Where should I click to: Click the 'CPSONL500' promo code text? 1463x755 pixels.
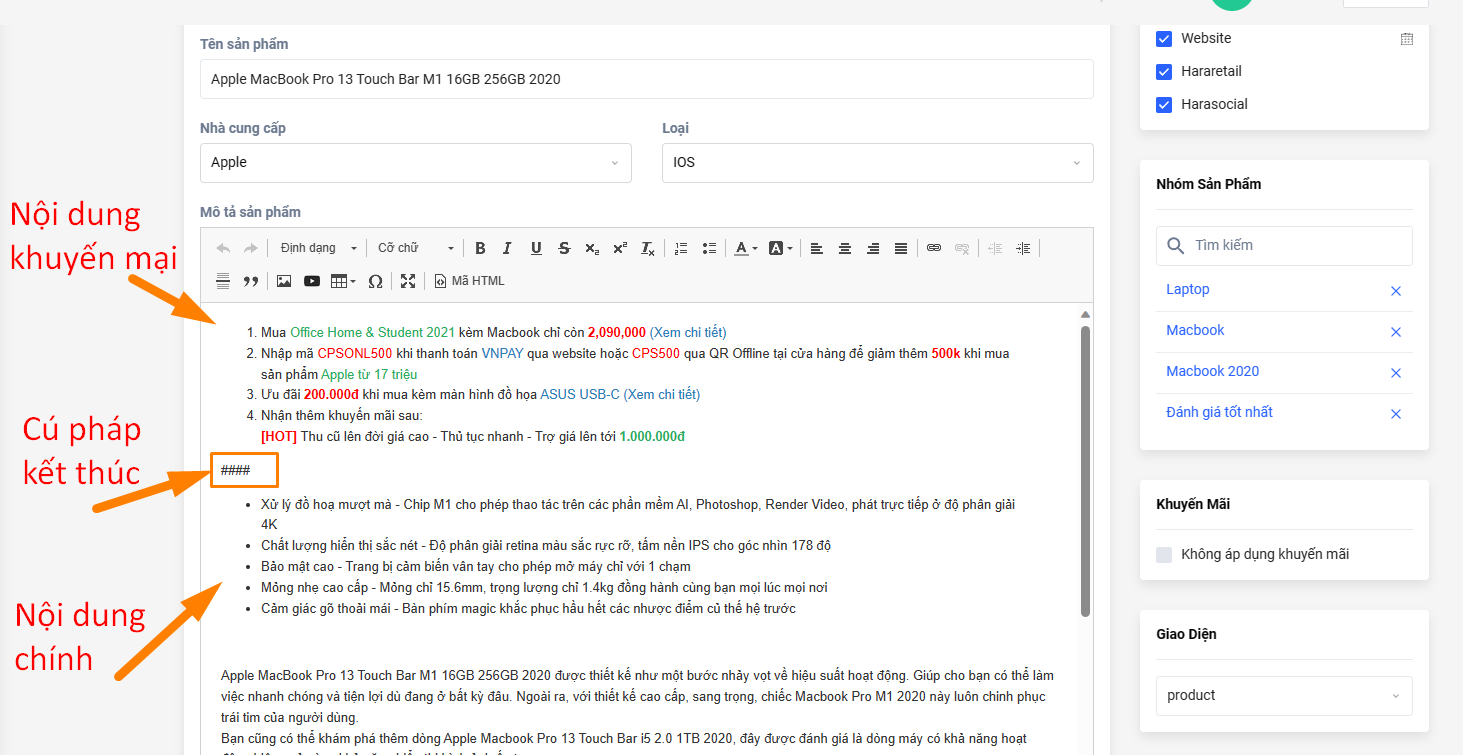[x=355, y=353]
